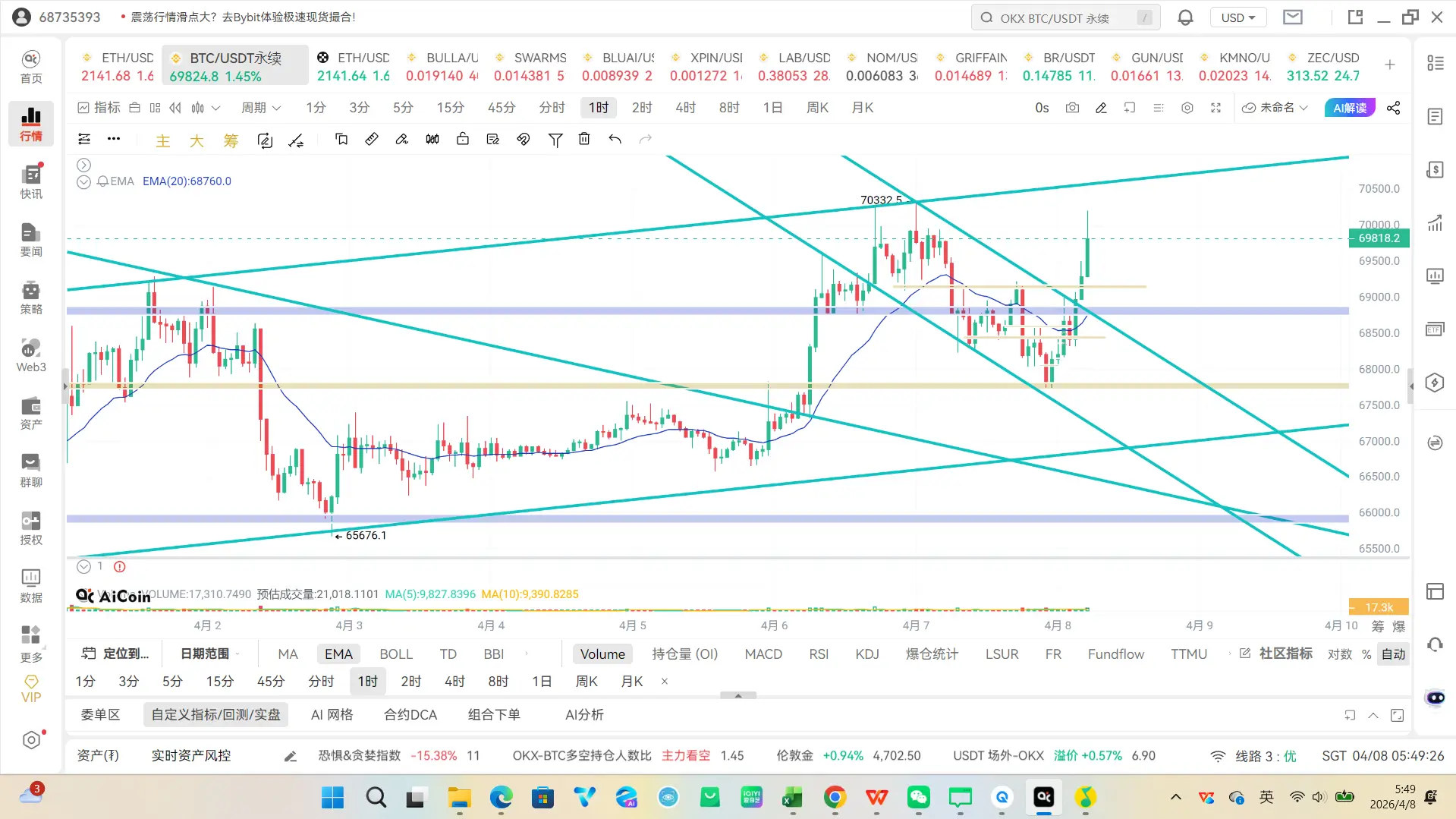Open the 首页 home page in the sidebar

pyautogui.click(x=31, y=67)
